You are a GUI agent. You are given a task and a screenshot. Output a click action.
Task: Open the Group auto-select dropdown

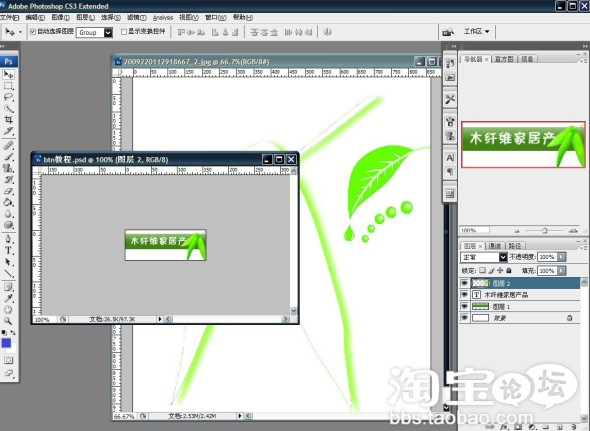pos(108,32)
